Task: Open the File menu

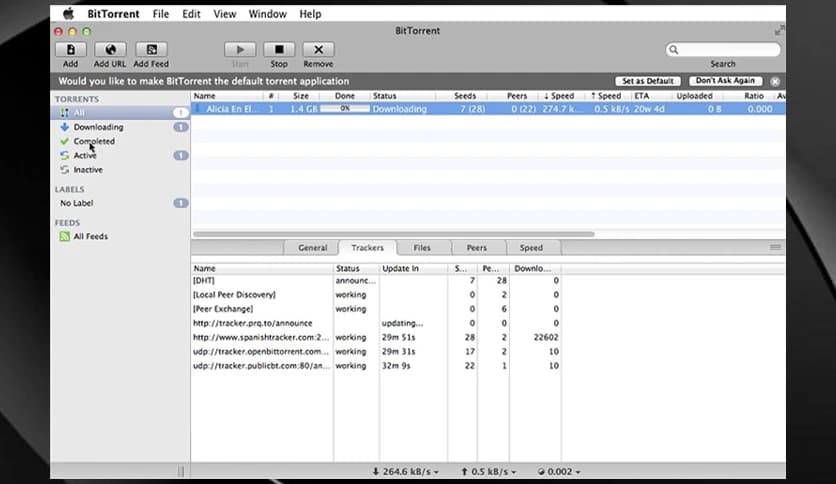Action: click(160, 14)
